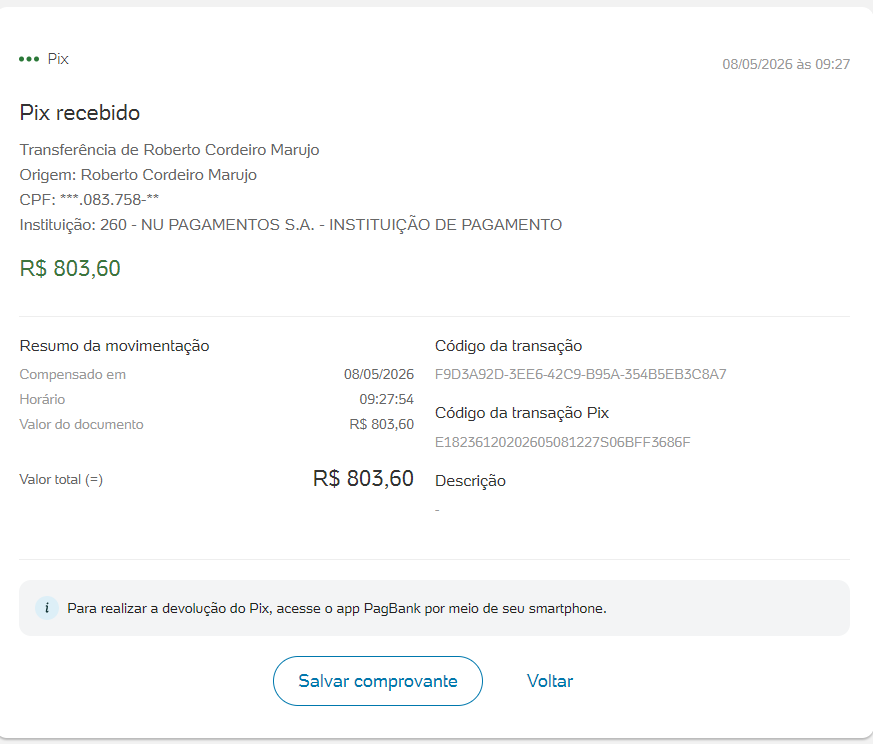Click the Origem: Roberto Cordeiro Marujo line
The height and width of the screenshot is (744, 873).
(138, 175)
